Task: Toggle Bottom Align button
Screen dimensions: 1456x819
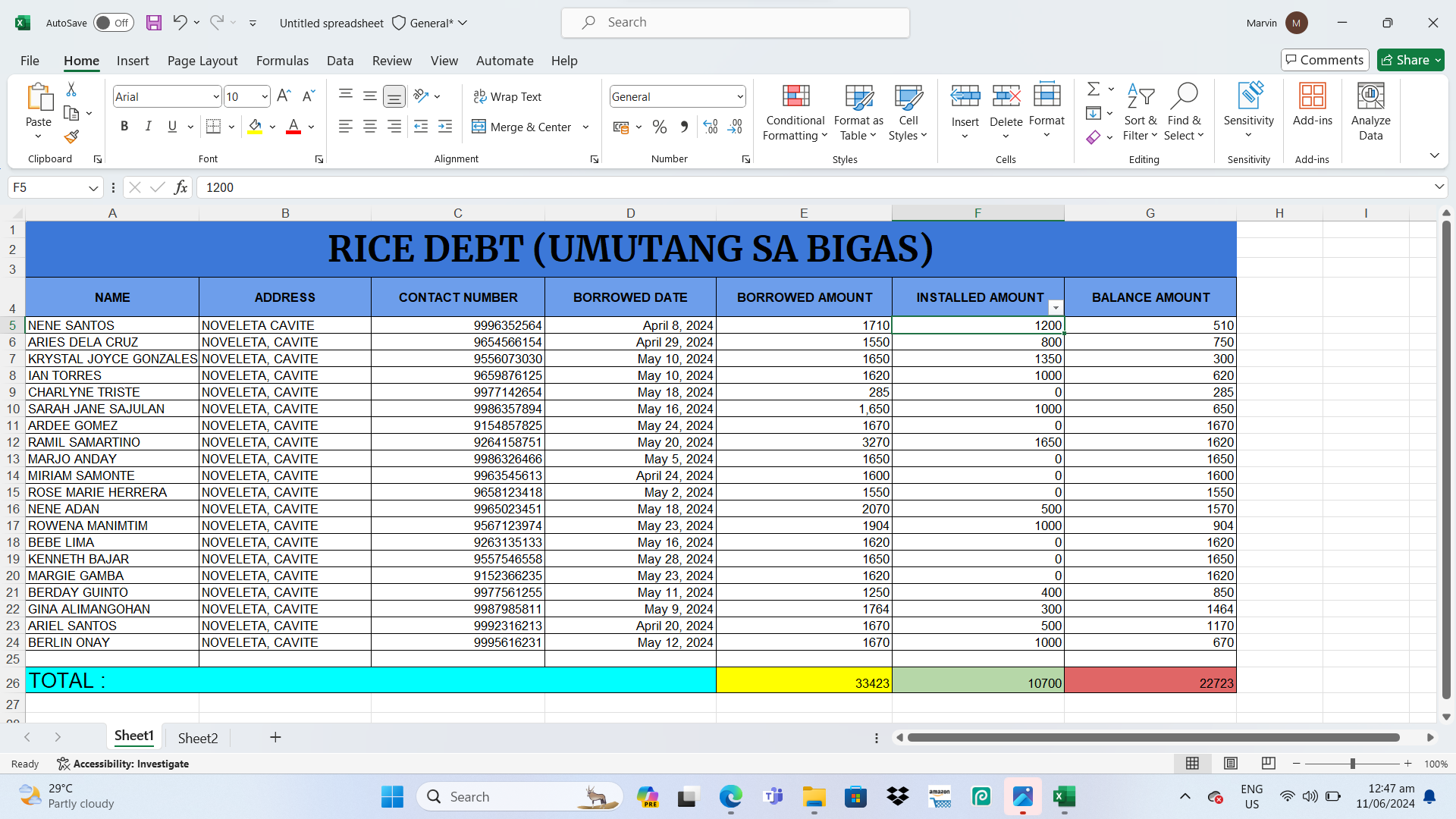Action: tap(394, 96)
